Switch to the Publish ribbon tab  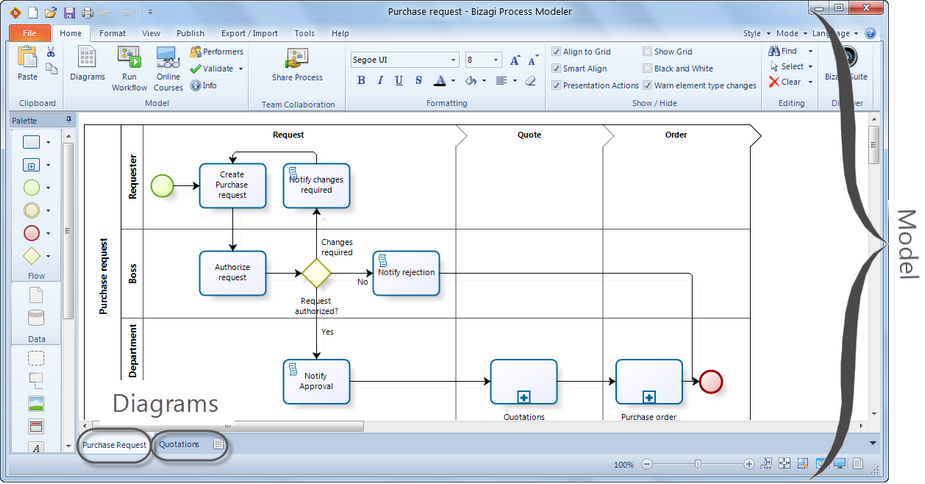point(190,34)
